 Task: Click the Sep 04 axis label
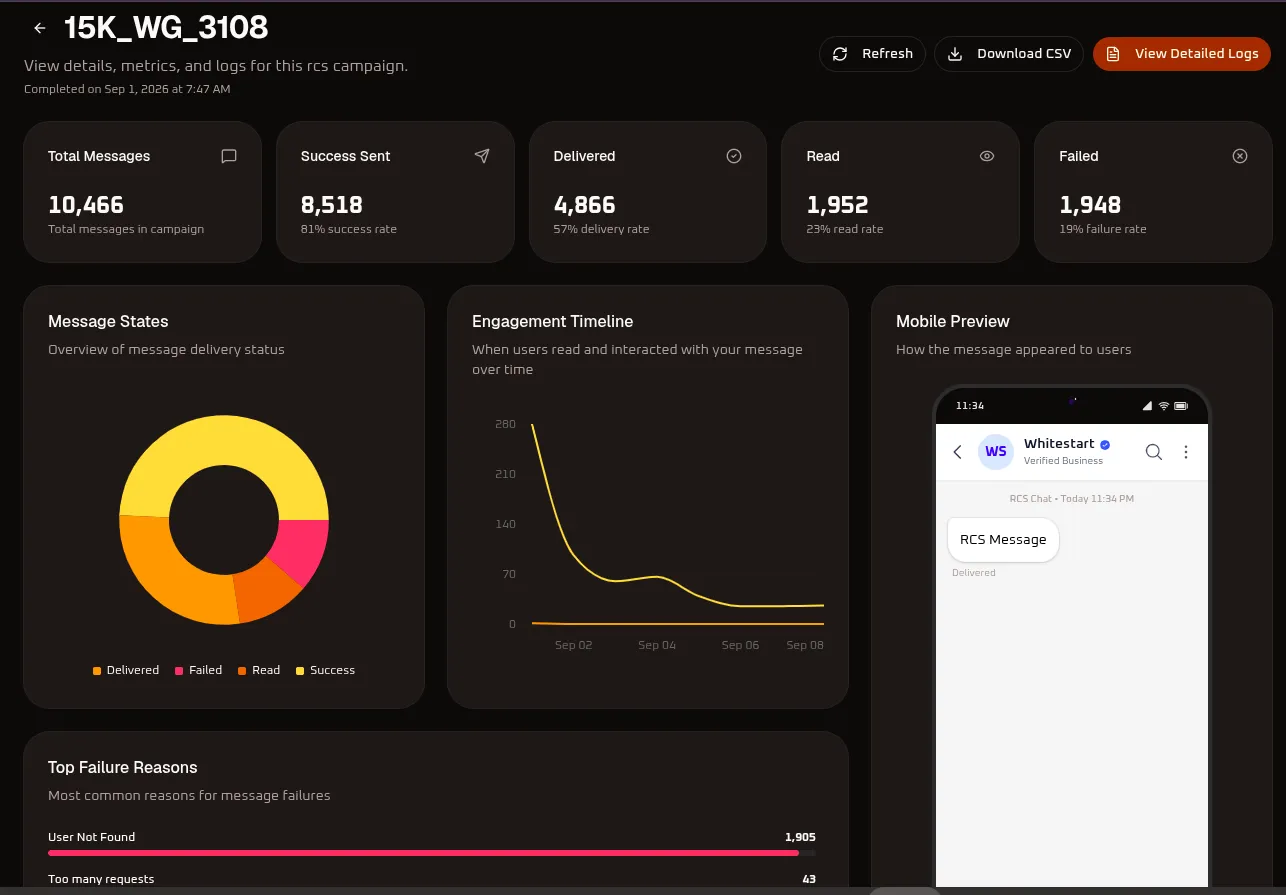pyautogui.click(x=657, y=646)
